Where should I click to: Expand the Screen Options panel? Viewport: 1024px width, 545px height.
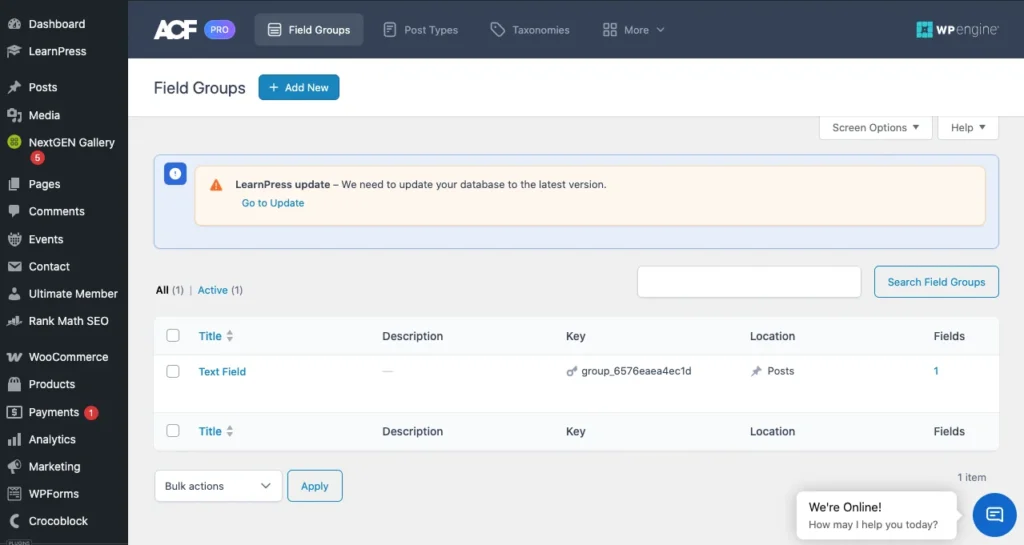click(875, 128)
